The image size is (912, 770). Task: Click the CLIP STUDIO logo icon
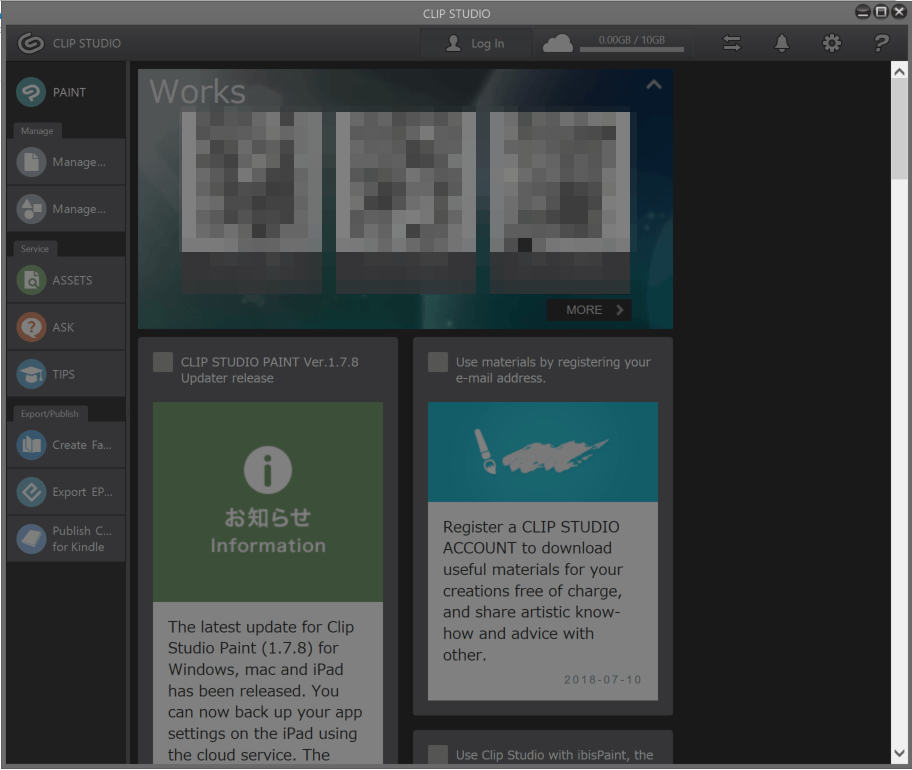tap(30, 43)
